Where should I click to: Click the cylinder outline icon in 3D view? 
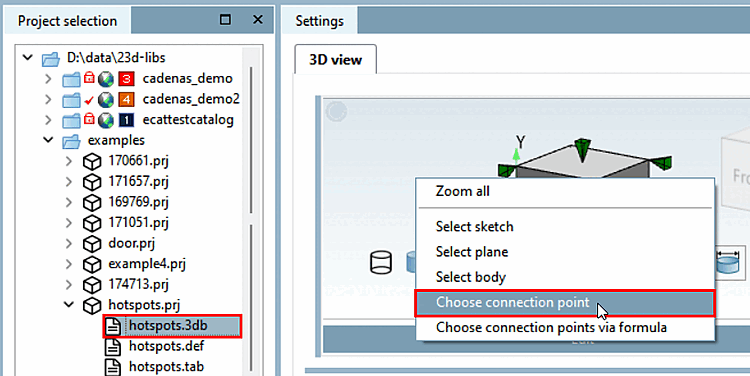pos(381,263)
